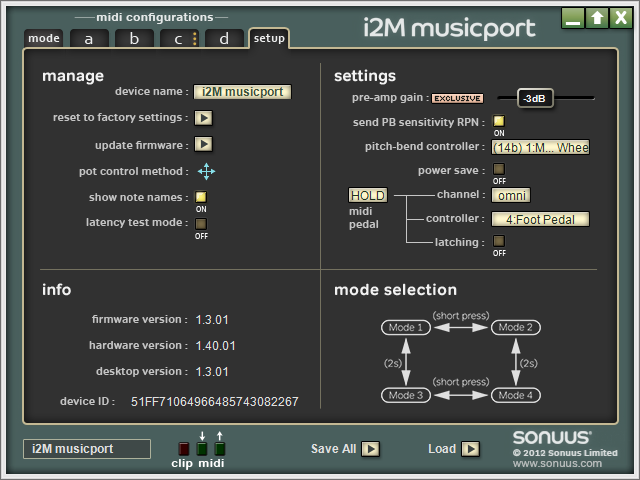Screen dimensions: 640x480
Task: Open midi configuration tab b
Action: (x=134, y=38)
